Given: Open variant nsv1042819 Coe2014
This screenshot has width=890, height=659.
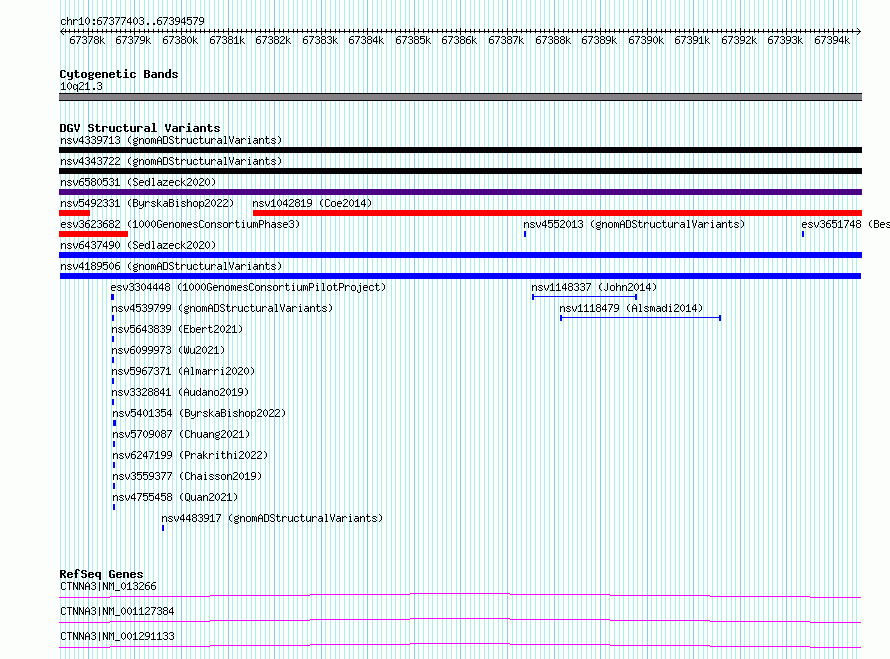Looking at the screenshot, I should 312,203.
